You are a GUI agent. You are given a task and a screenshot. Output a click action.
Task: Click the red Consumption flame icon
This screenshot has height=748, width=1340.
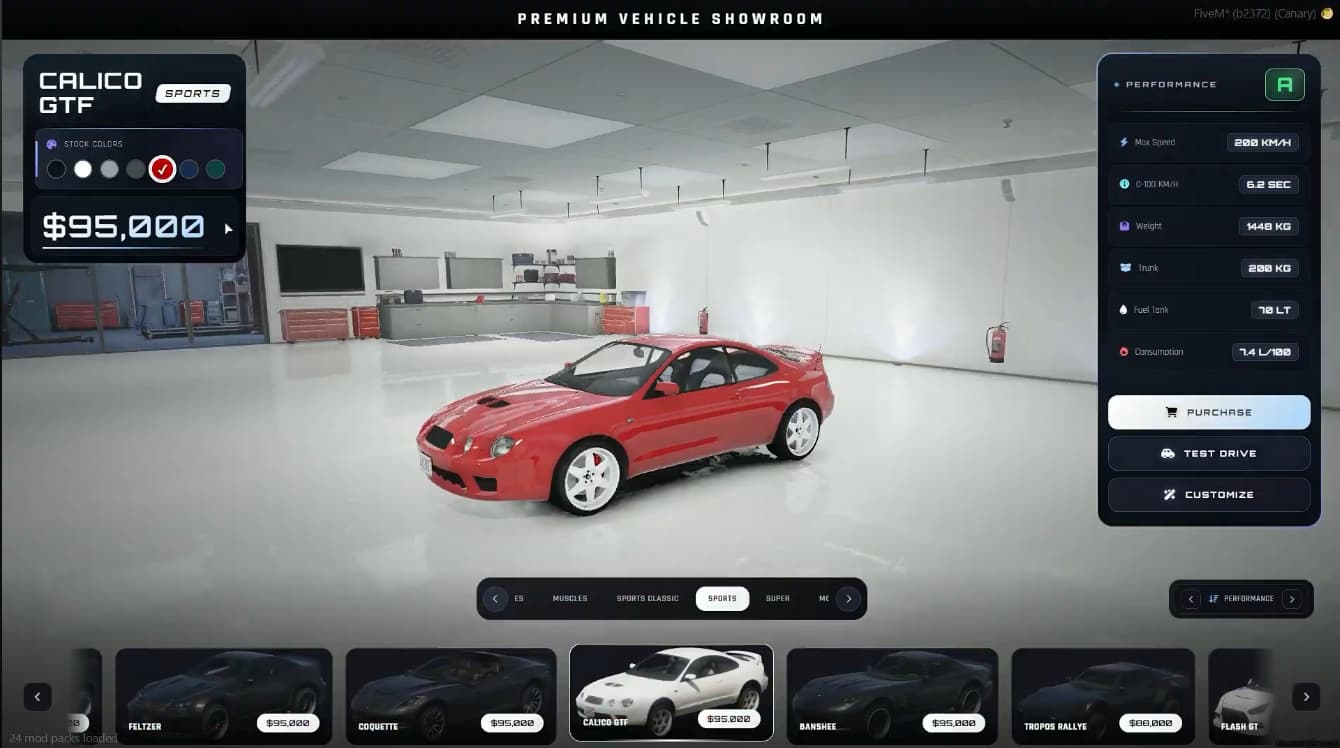click(x=1124, y=352)
